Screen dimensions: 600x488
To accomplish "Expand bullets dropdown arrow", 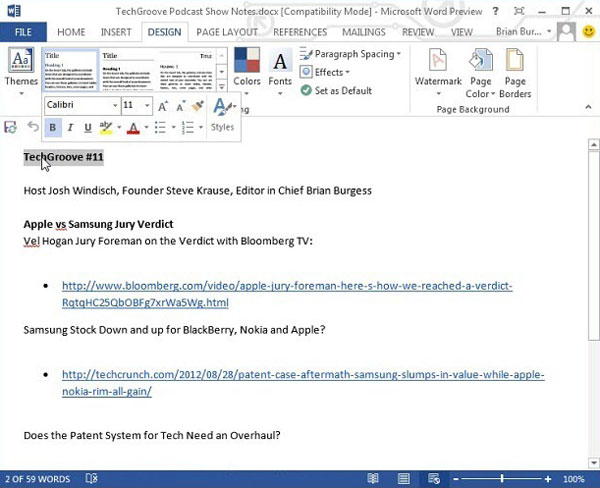I will pyautogui.click(x=173, y=127).
